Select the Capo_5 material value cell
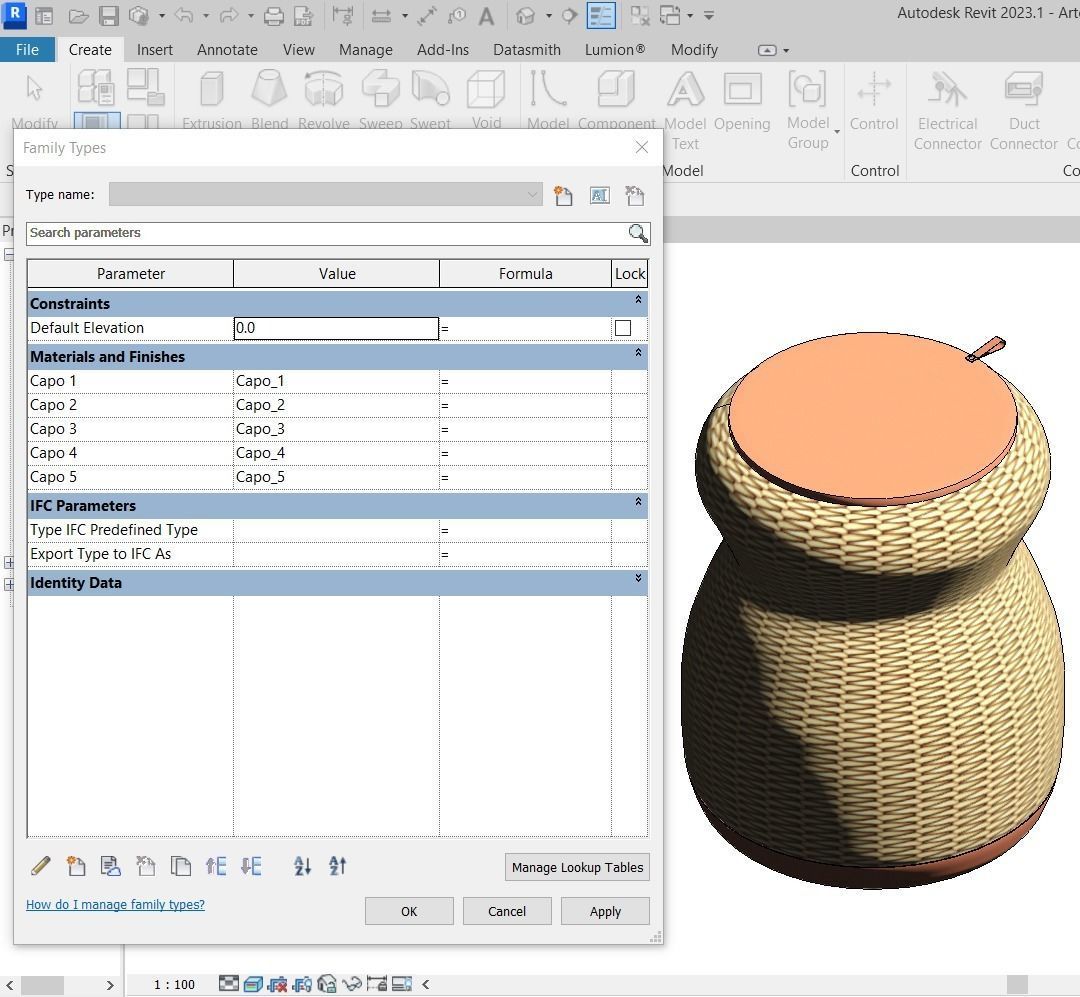Screen dimensions: 1080x997 (x=336, y=477)
